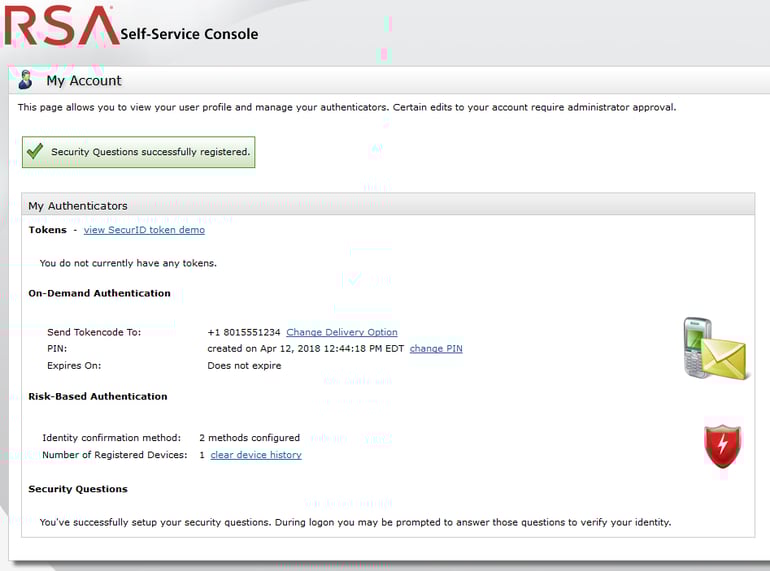Click the PIN creation date text

[x=305, y=349]
